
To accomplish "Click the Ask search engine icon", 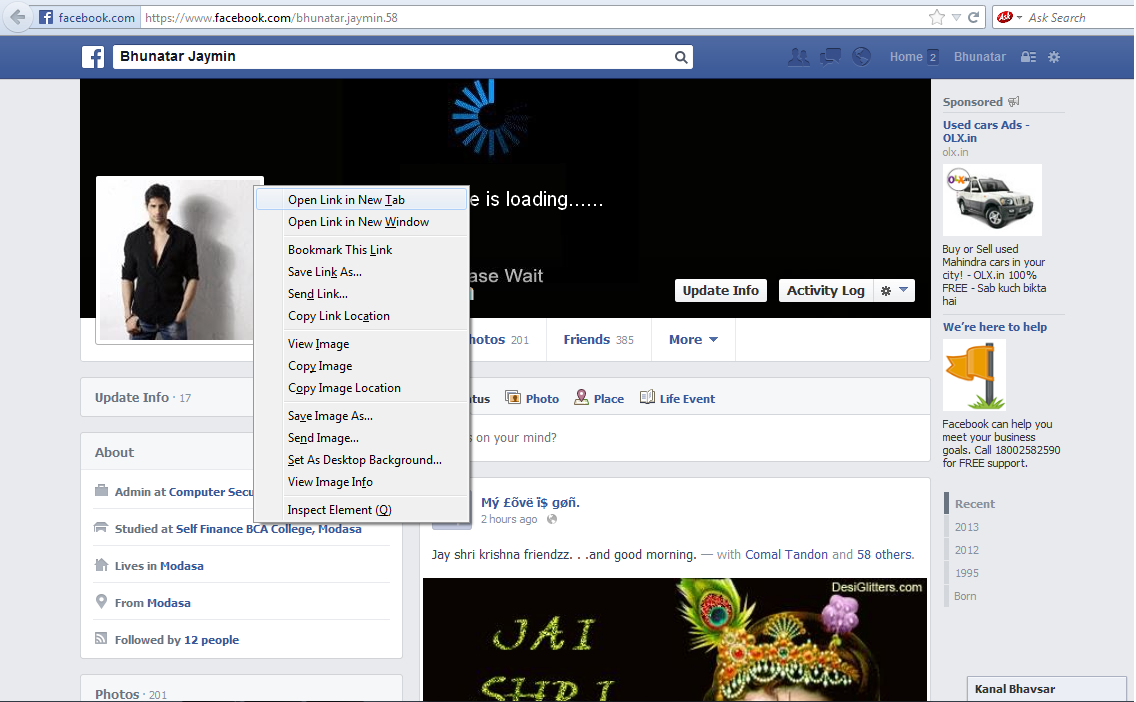I will click(1005, 17).
